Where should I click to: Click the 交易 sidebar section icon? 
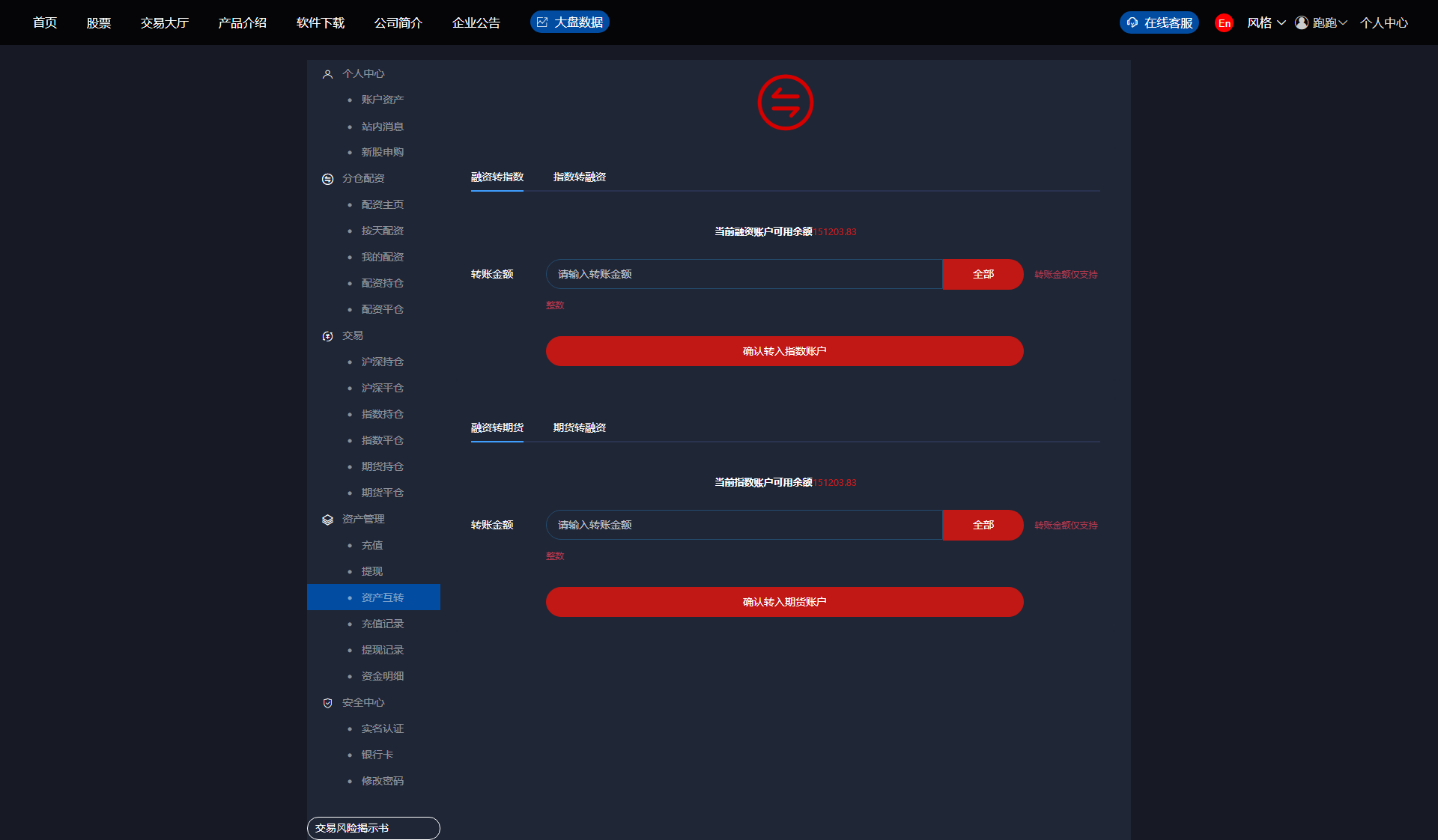click(x=327, y=336)
